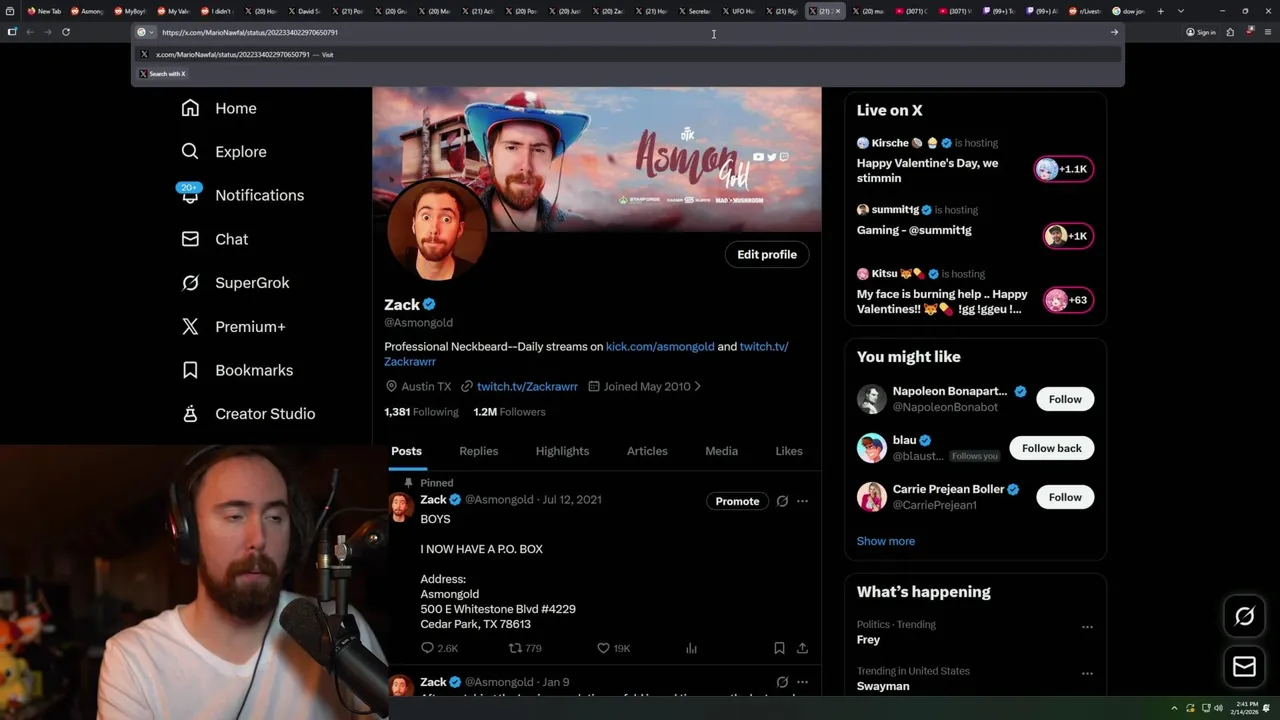Switch to the Replies tab
The image size is (1280, 720).
478,451
